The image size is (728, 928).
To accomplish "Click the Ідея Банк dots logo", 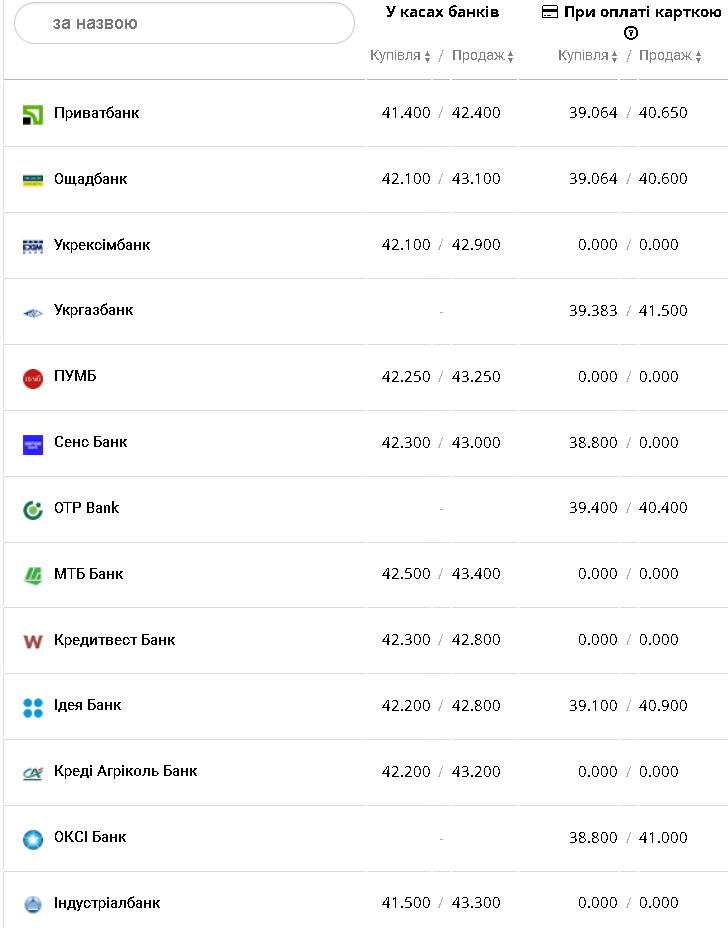I will pyautogui.click(x=33, y=707).
